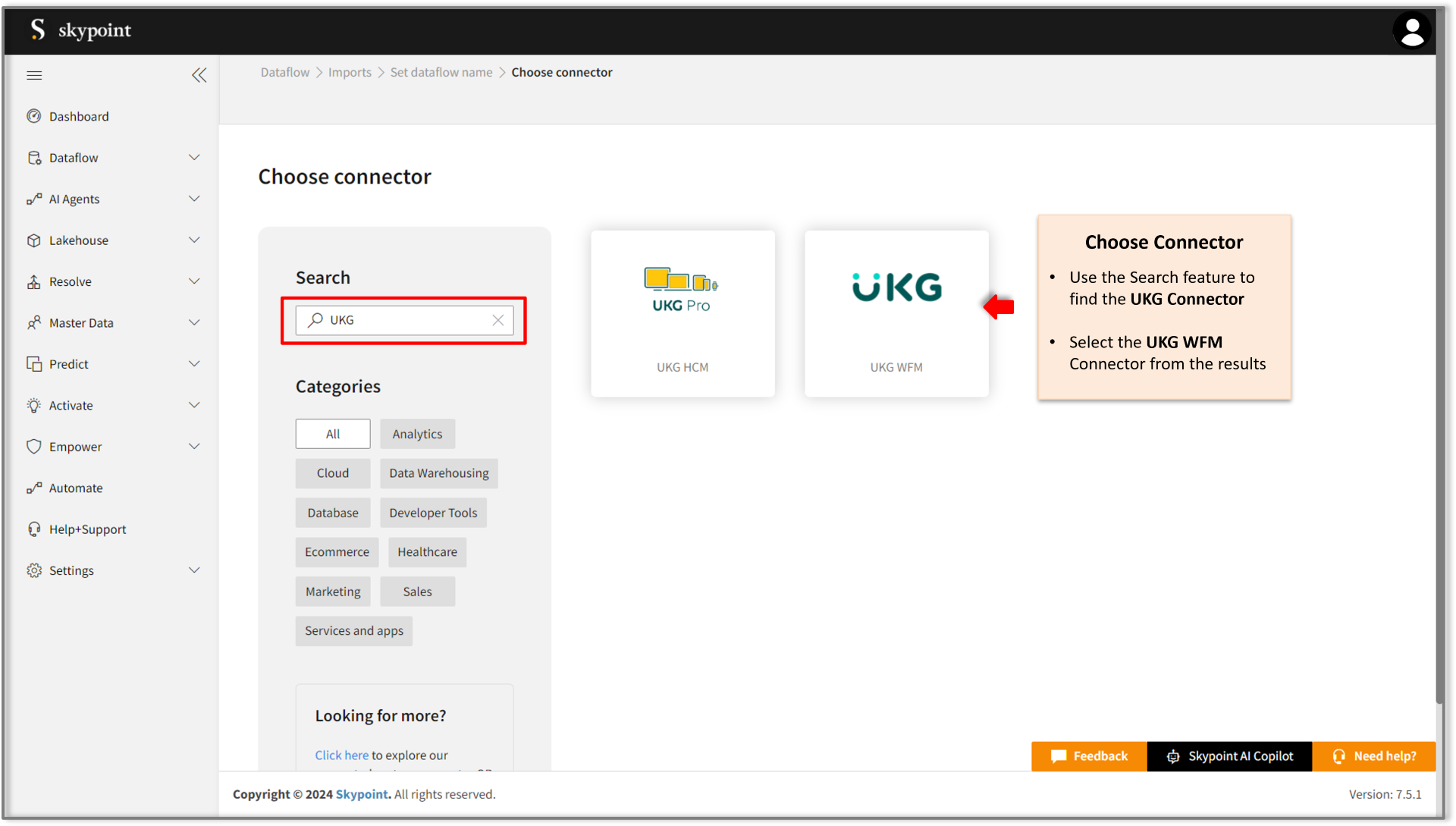Select the UKG WFM connector card
Image resolution: width=1456 pixels, height=826 pixels.
pos(896,313)
